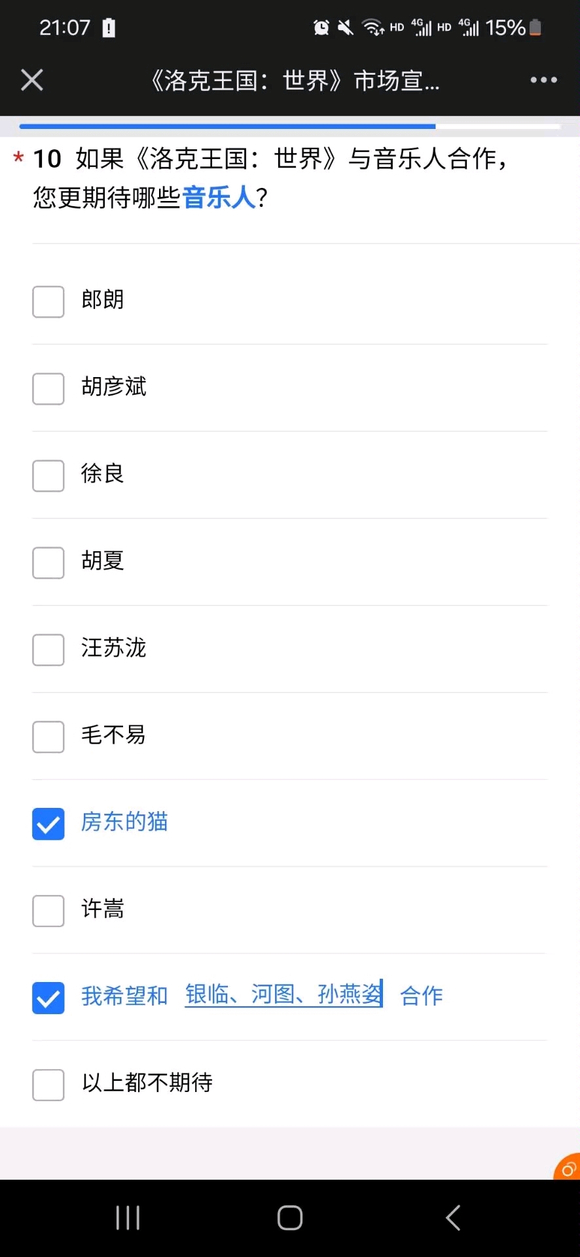Choose the 汪苏泷 checkbox

click(48, 649)
